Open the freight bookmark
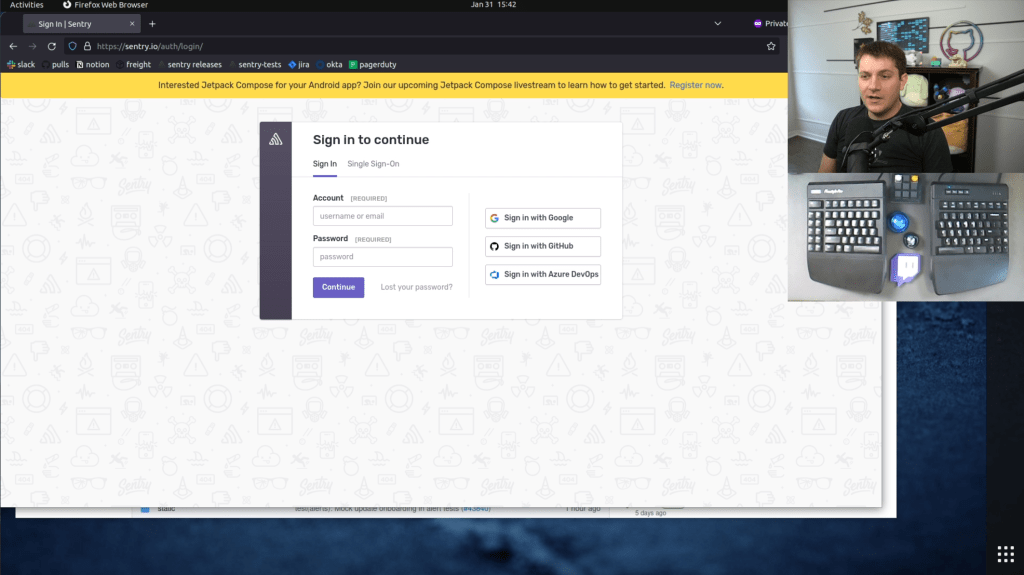The width and height of the screenshot is (1024, 575). 133,65
